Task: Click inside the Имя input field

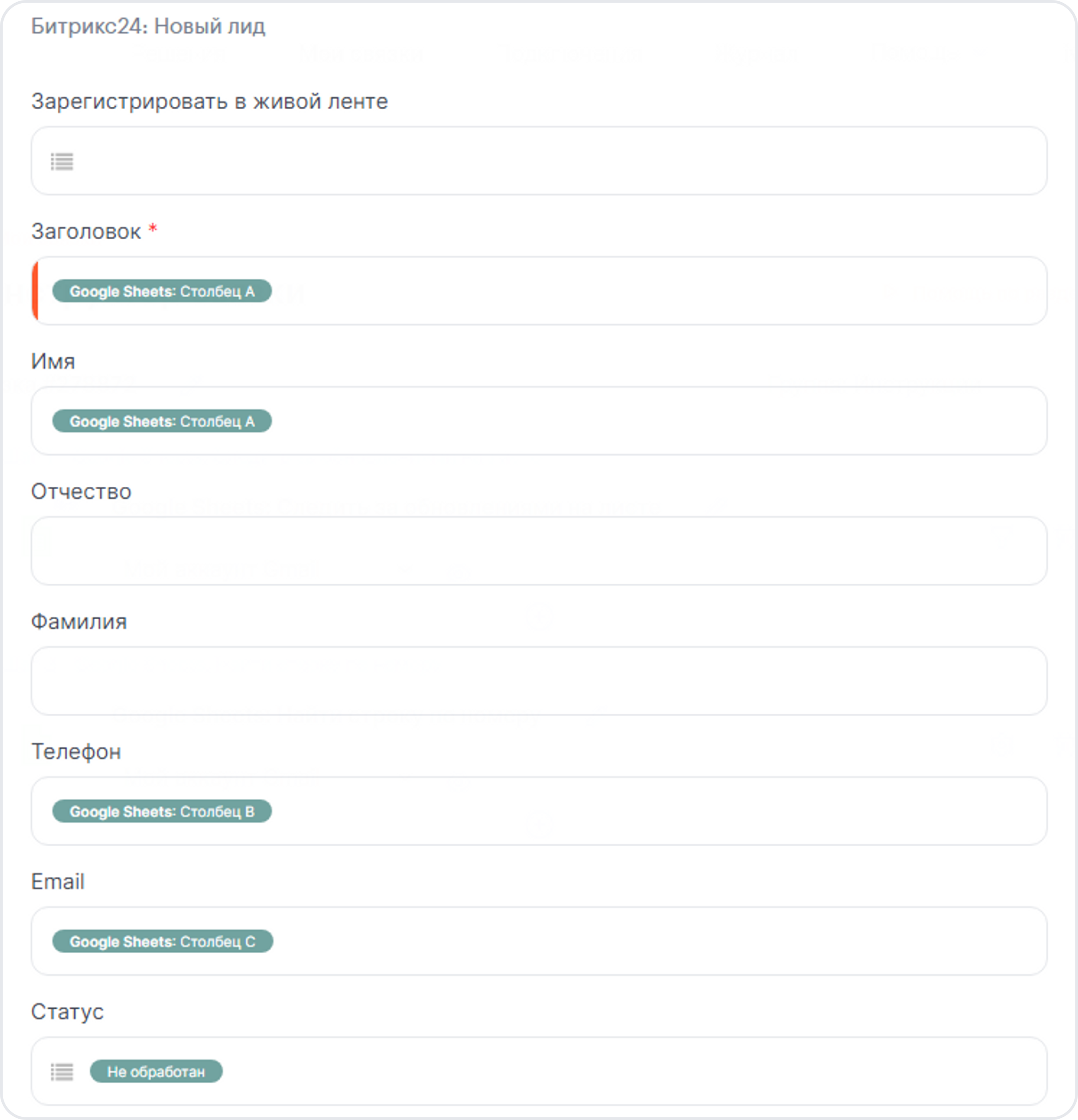Action: pos(539,421)
